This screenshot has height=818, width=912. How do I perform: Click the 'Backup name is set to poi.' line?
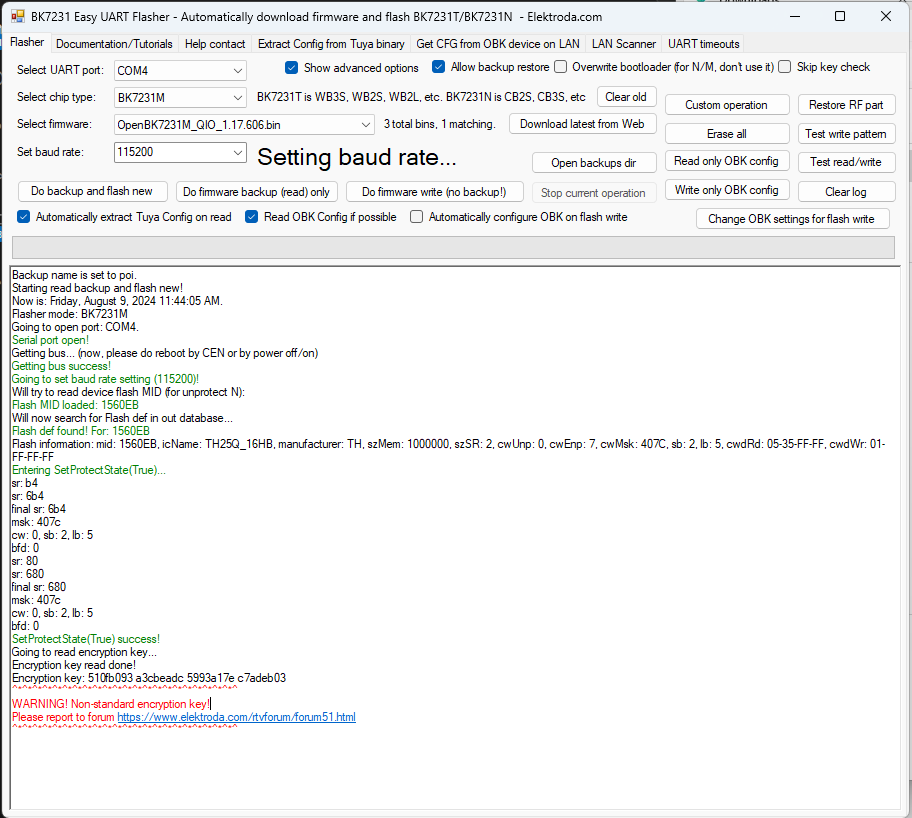pos(74,275)
